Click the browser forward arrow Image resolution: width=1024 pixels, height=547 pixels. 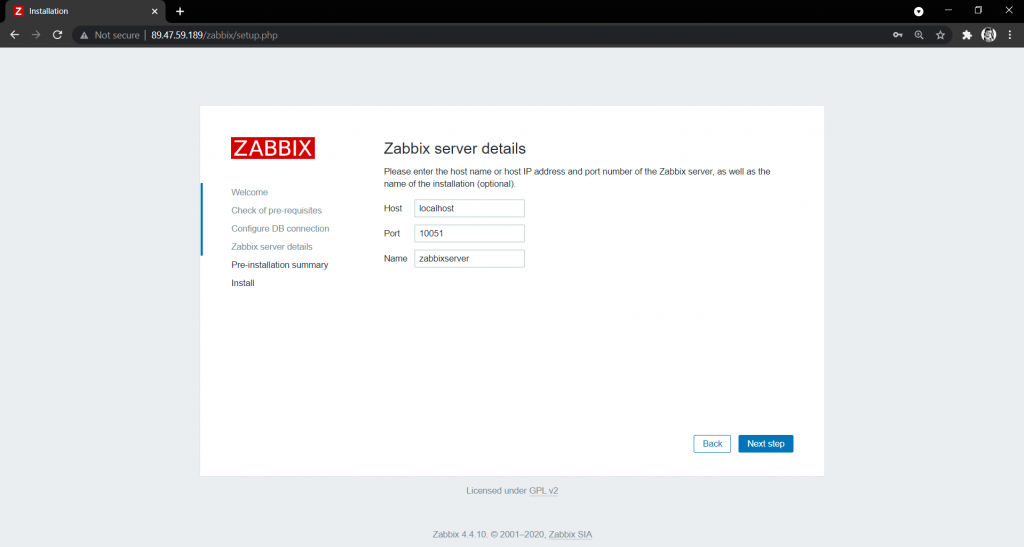[x=36, y=35]
